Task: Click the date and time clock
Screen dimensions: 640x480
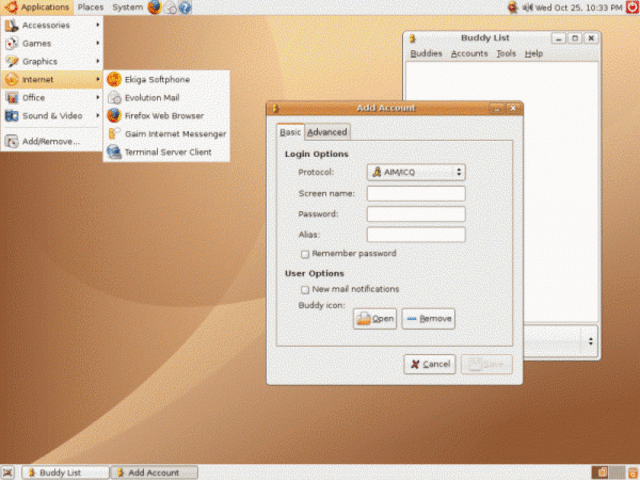Action: (x=579, y=7)
